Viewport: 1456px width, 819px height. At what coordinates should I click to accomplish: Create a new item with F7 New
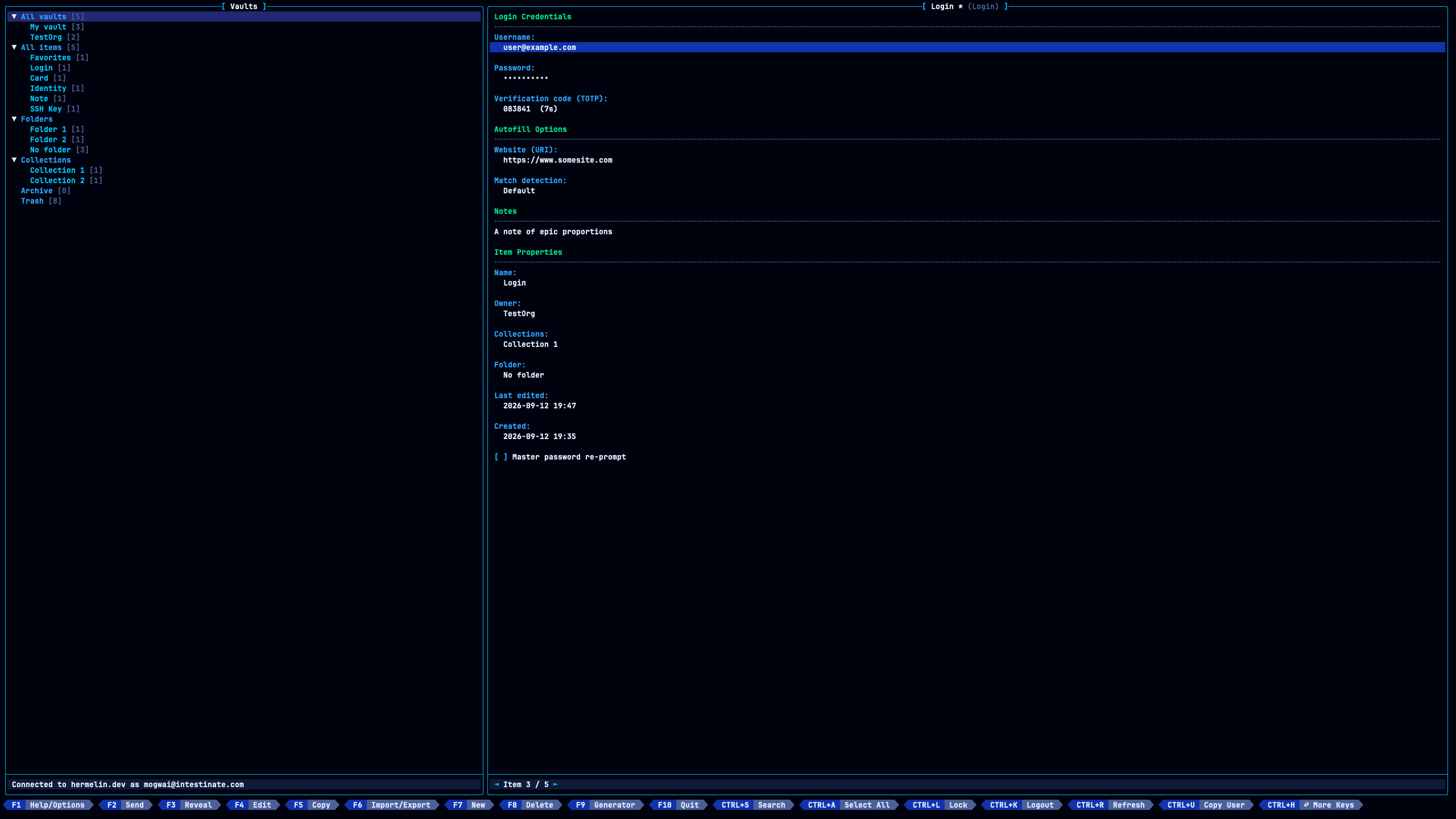point(469,805)
